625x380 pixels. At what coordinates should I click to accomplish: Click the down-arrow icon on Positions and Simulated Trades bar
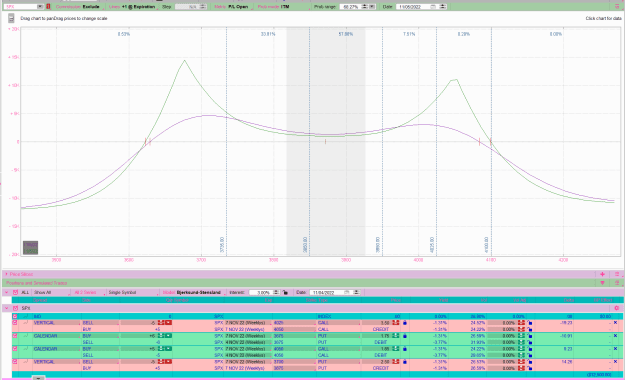[x=602, y=283]
